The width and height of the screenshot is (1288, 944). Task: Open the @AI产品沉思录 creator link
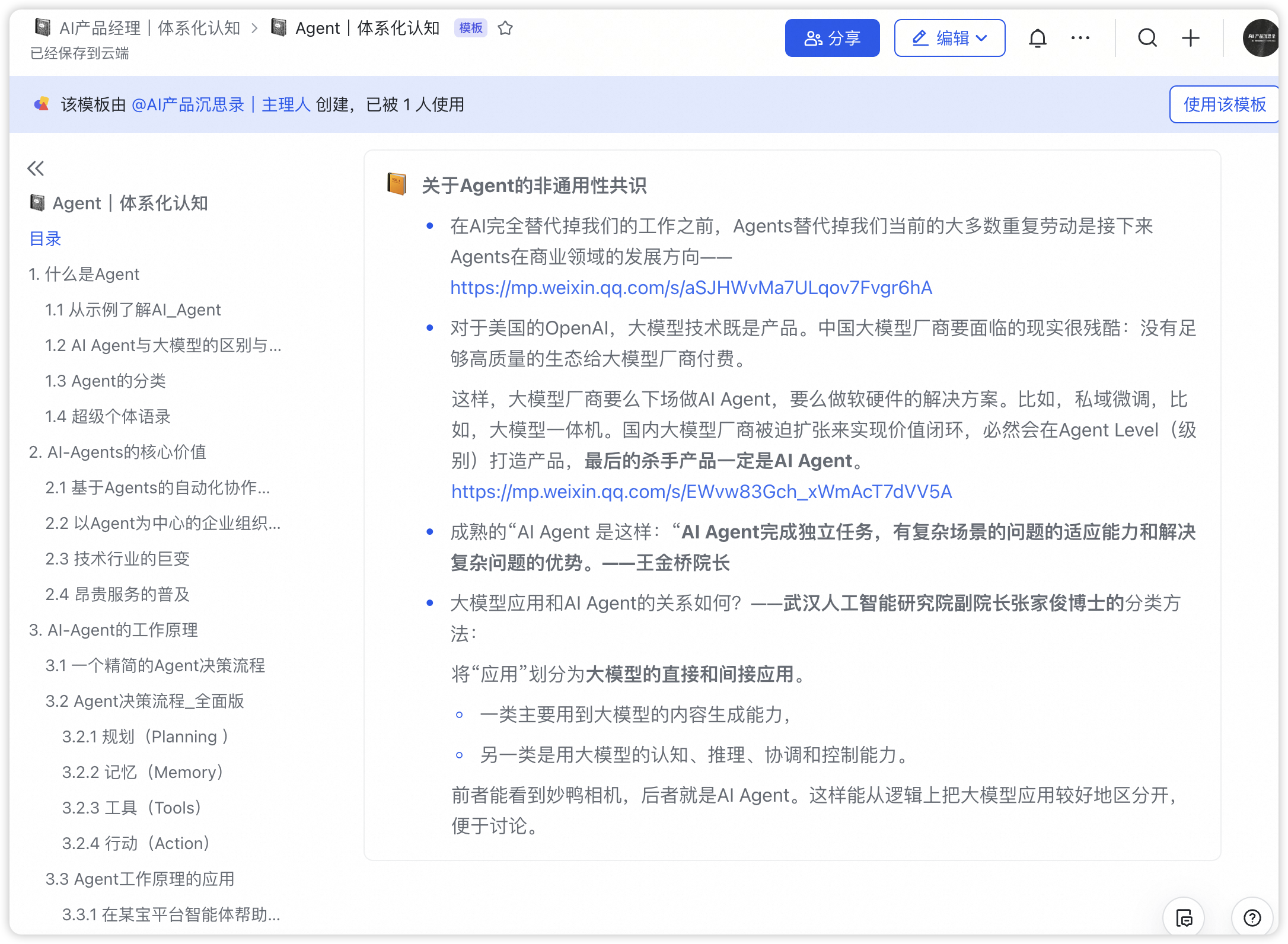tap(221, 105)
